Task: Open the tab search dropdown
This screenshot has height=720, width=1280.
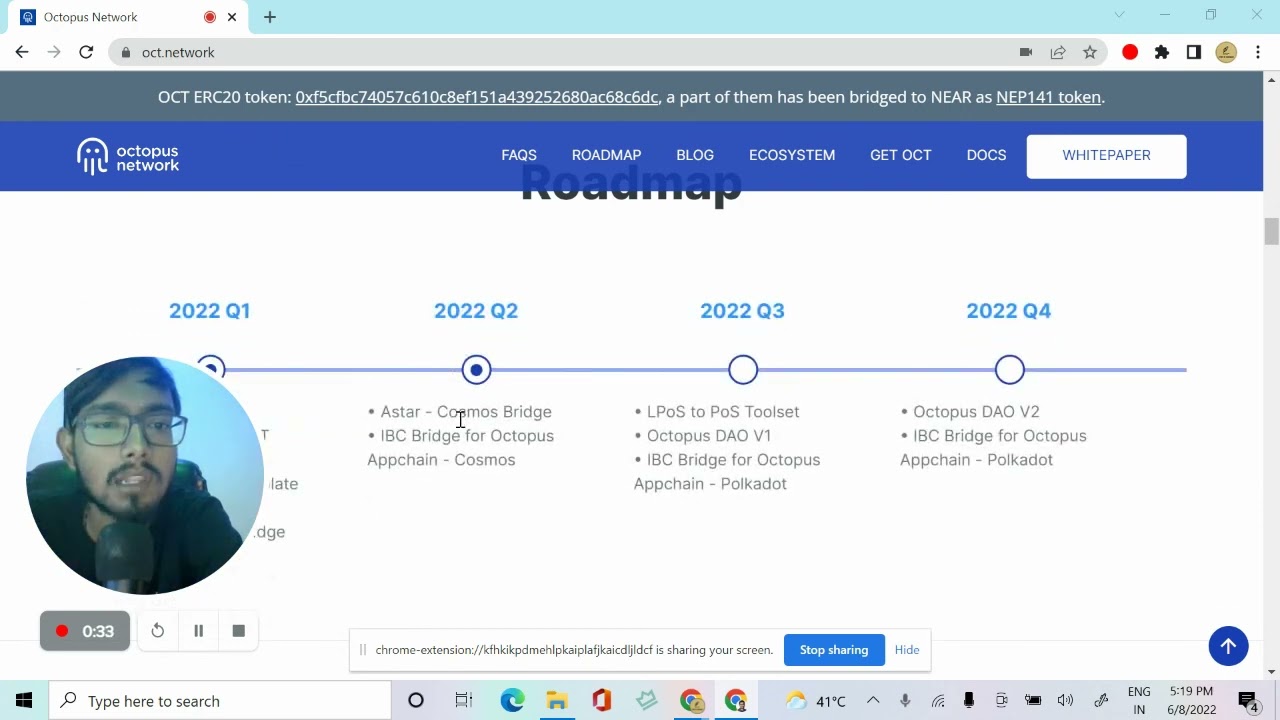Action: tap(1119, 15)
